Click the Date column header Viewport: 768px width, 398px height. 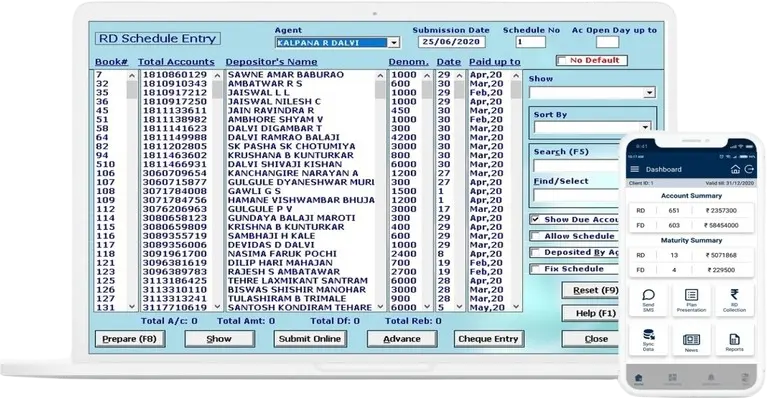[x=449, y=62]
